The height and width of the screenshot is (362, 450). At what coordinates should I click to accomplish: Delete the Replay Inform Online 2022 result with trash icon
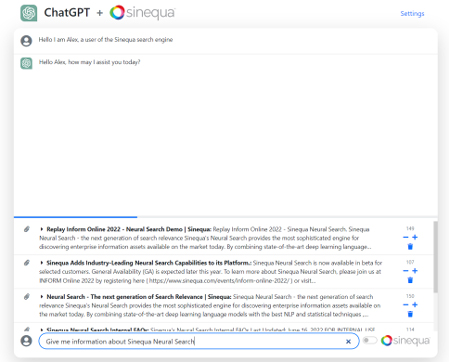point(410,247)
